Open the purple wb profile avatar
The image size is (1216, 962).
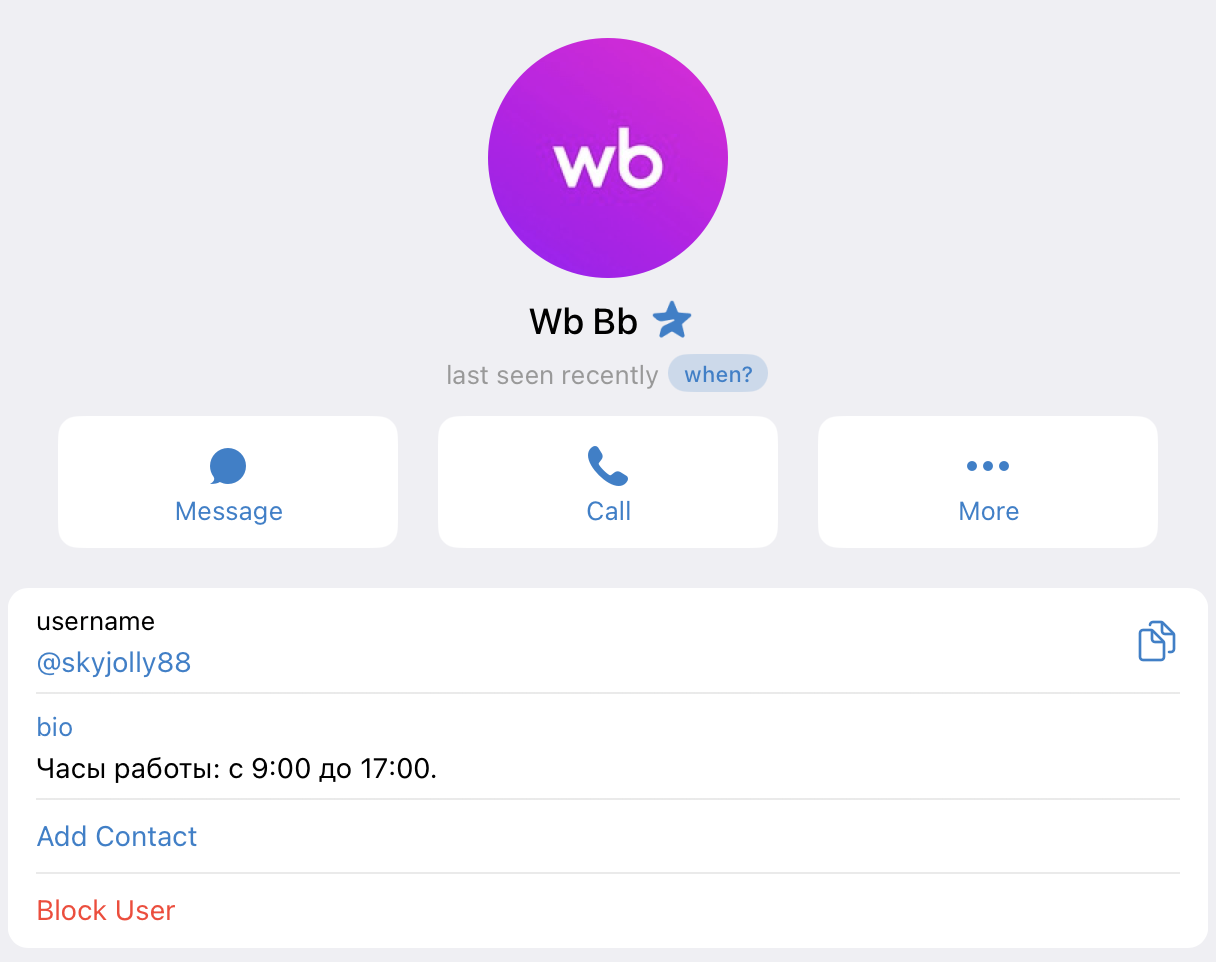608,158
